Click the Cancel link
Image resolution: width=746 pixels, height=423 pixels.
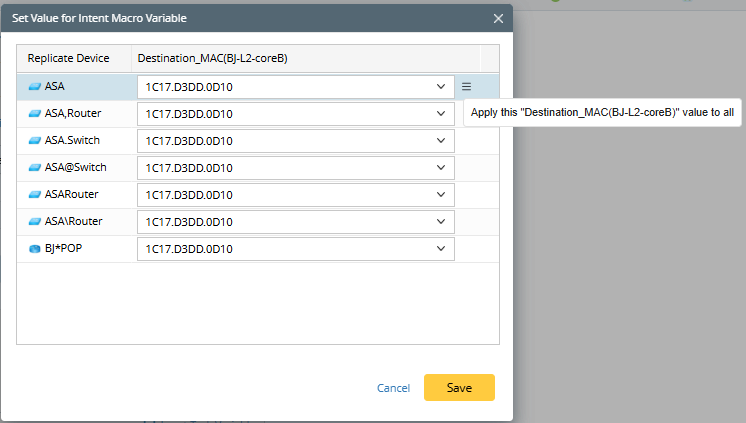[x=393, y=388]
